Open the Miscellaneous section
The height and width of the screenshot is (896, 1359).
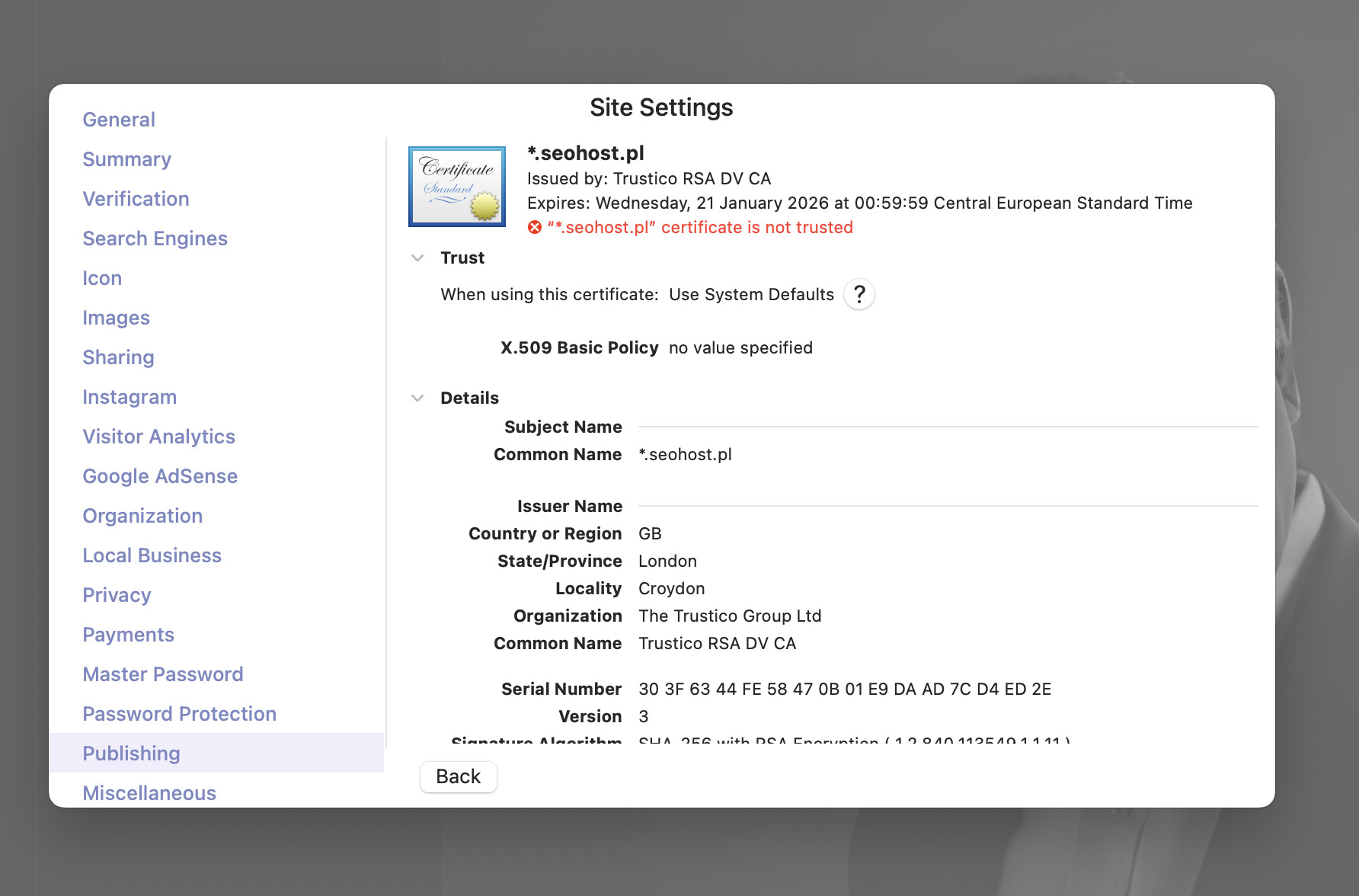tap(149, 793)
